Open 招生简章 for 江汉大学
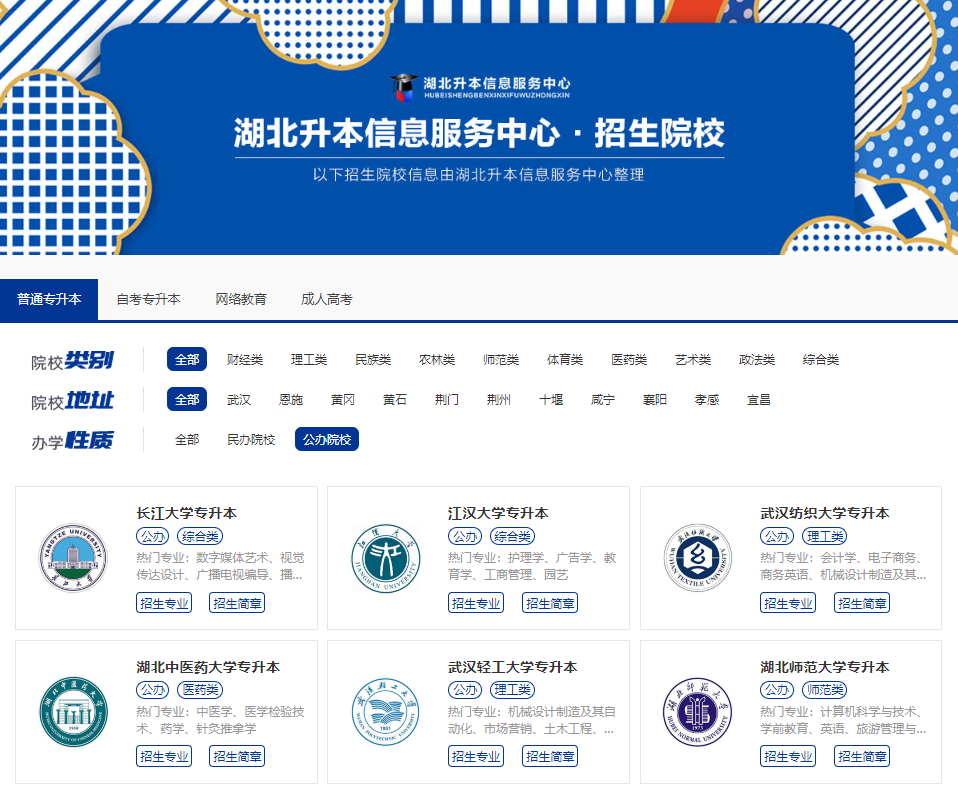958x790 pixels. coord(550,603)
